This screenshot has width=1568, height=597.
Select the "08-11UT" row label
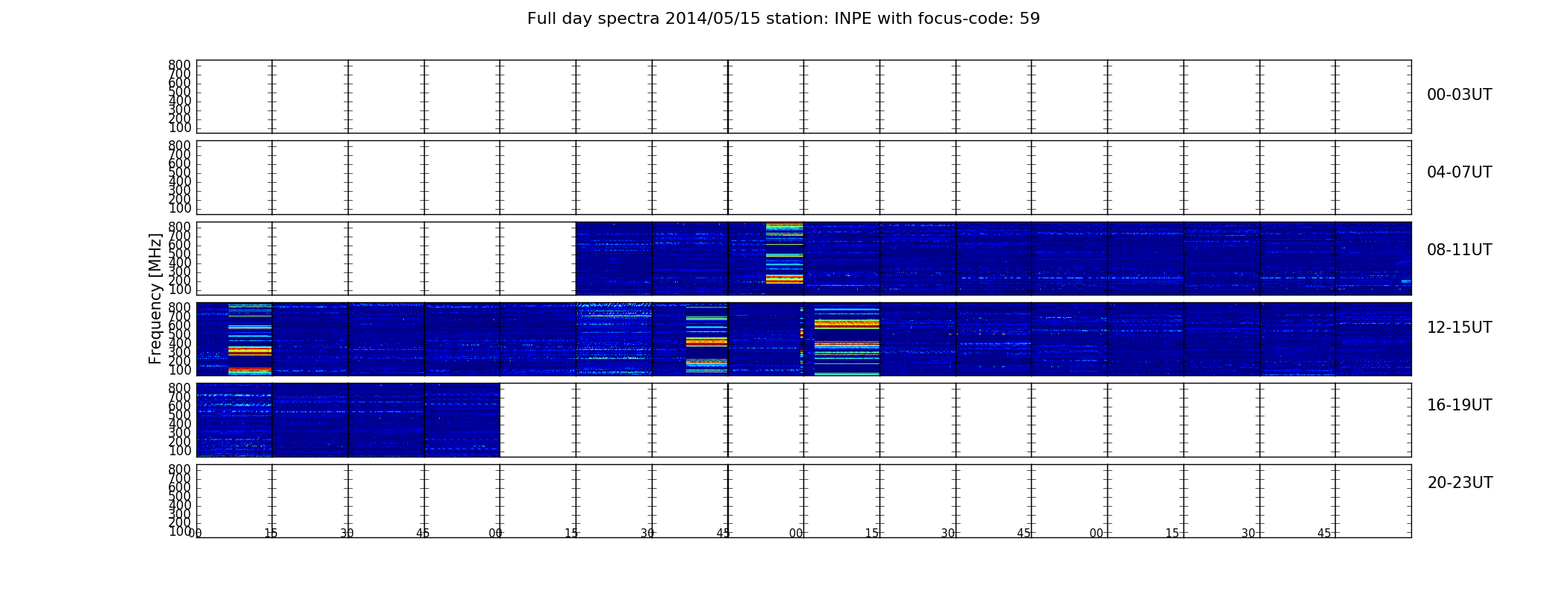(x=1459, y=250)
